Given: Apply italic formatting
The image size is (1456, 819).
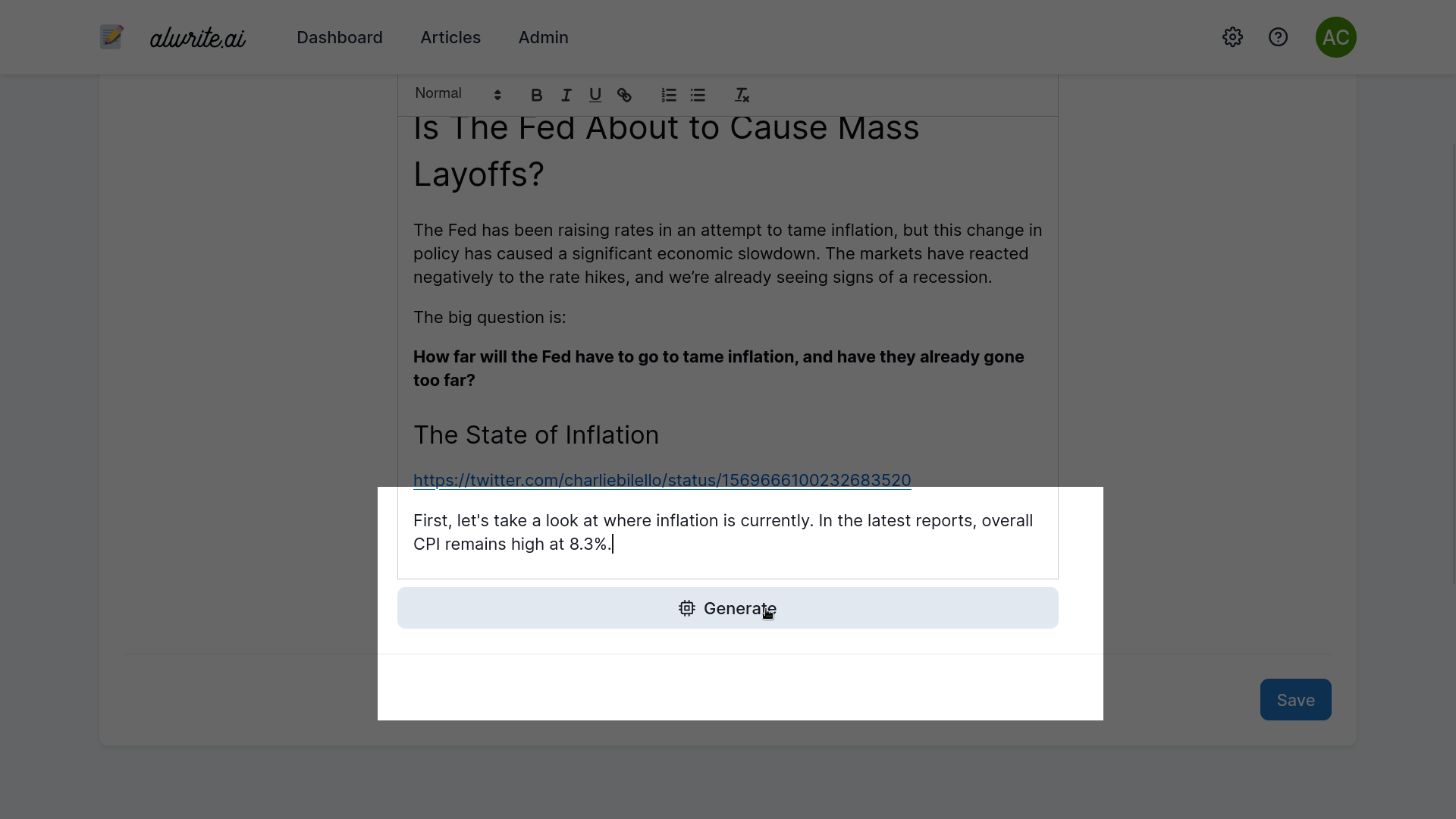Looking at the screenshot, I should pos(566,94).
